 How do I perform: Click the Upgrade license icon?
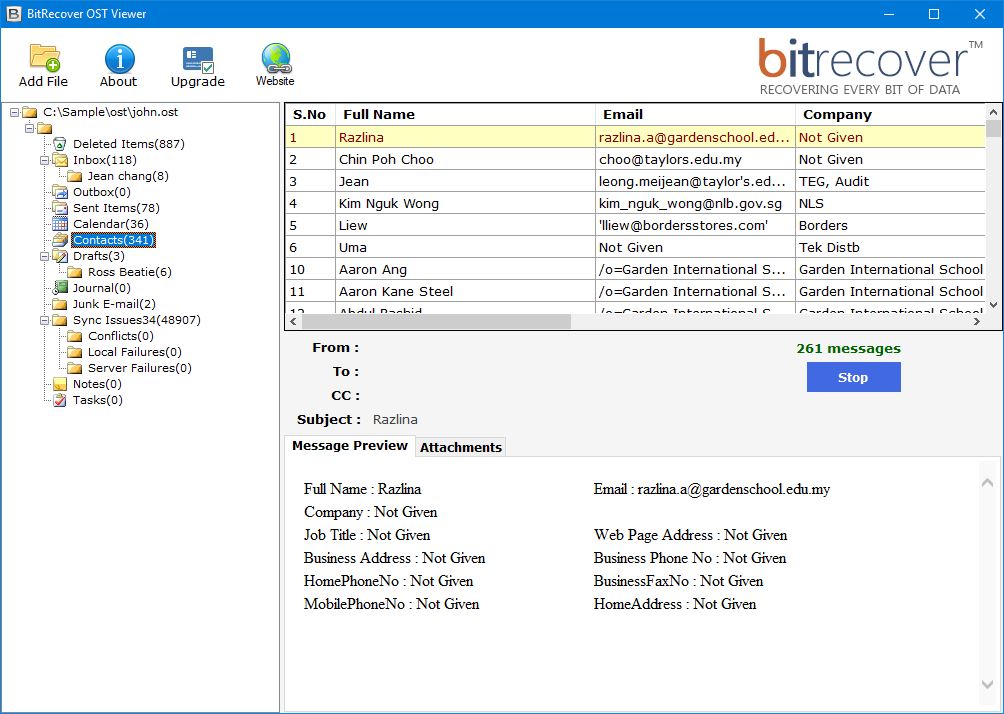click(198, 60)
